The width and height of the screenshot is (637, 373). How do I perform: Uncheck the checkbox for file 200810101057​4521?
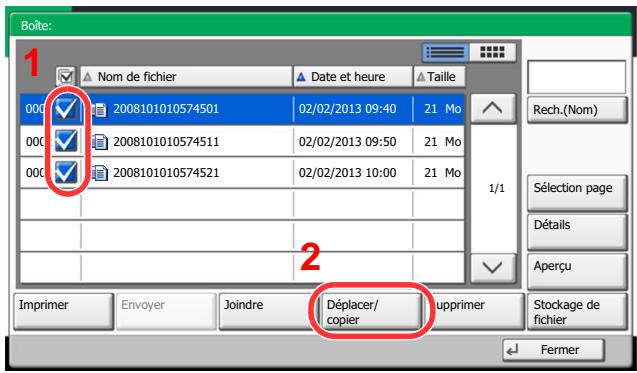point(66,172)
